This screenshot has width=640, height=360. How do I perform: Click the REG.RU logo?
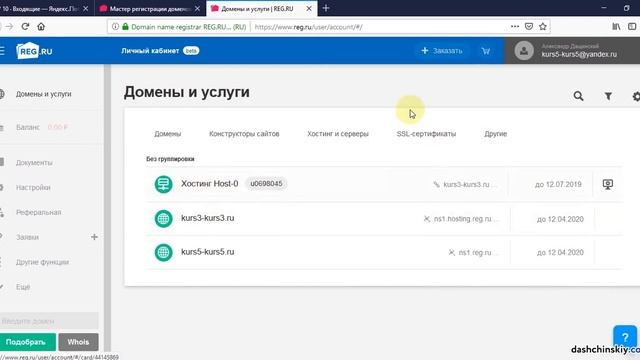tap(34, 51)
